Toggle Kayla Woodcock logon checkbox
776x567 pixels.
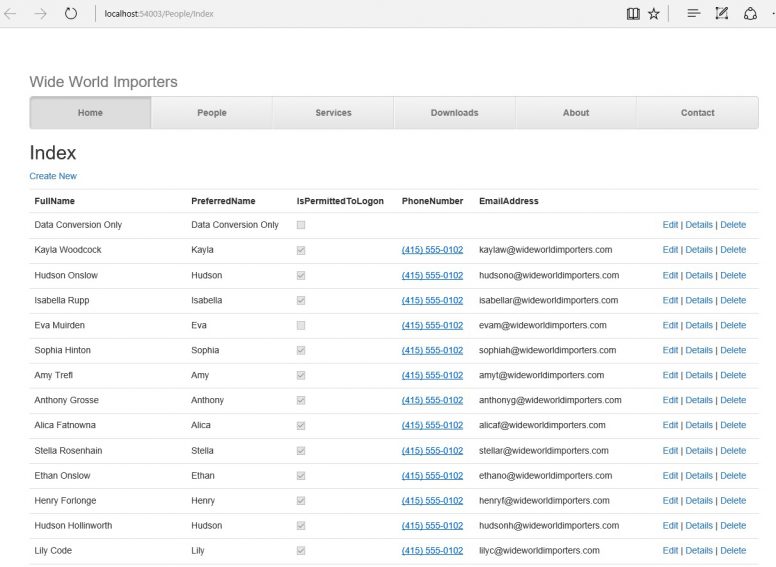301,250
